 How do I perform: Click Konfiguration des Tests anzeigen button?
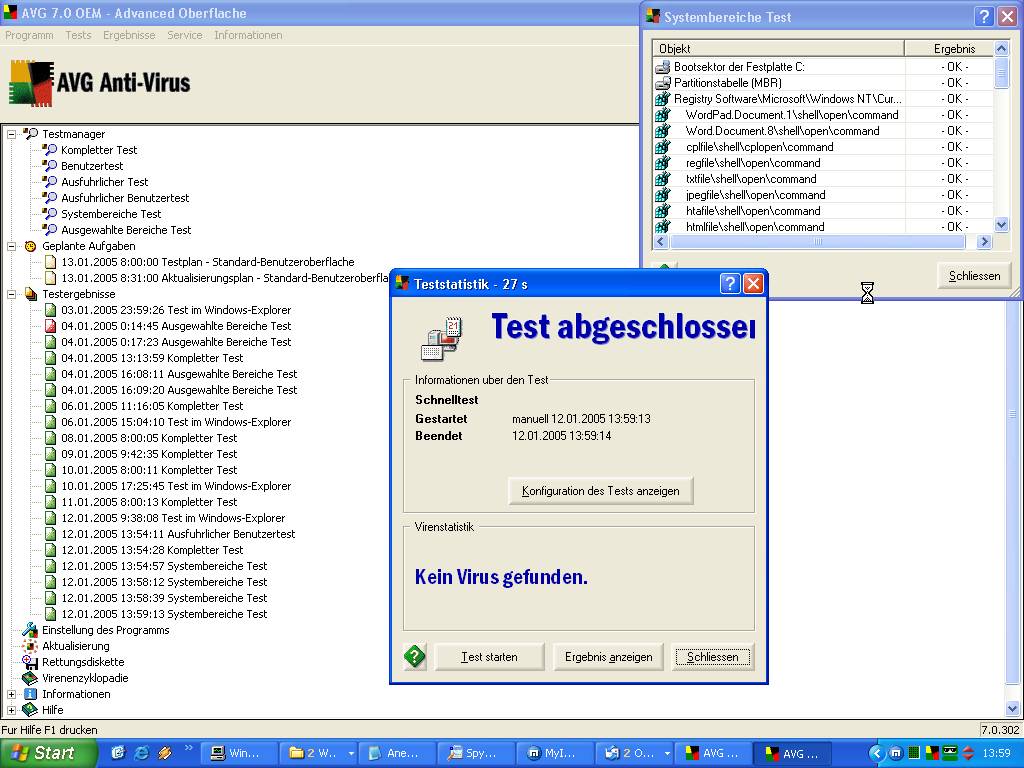click(x=601, y=490)
